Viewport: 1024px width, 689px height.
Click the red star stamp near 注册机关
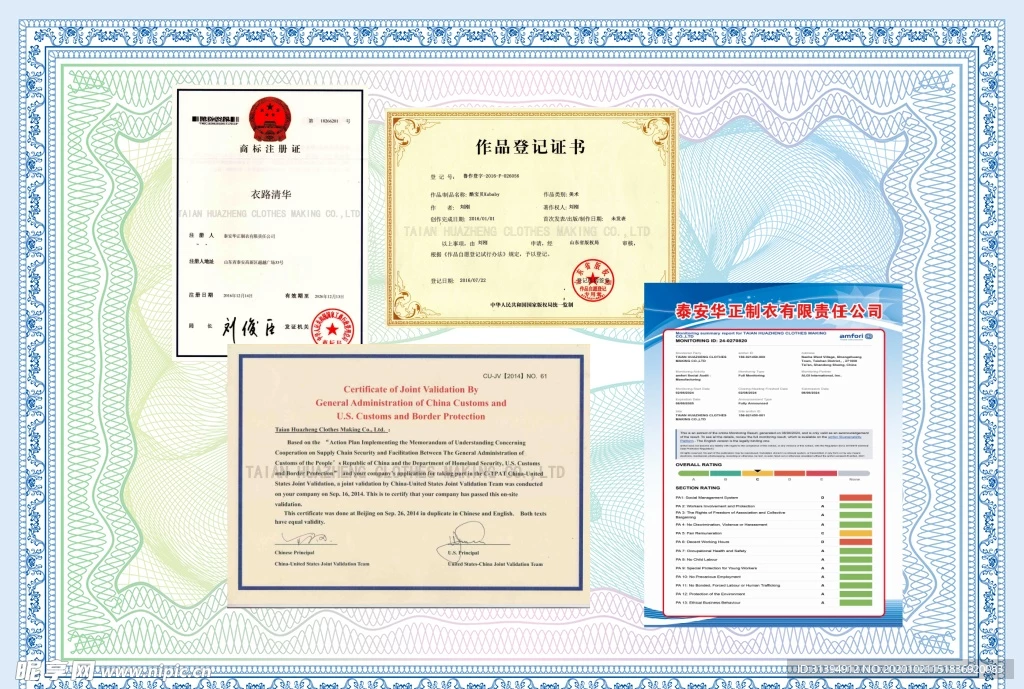click(x=332, y=324)
